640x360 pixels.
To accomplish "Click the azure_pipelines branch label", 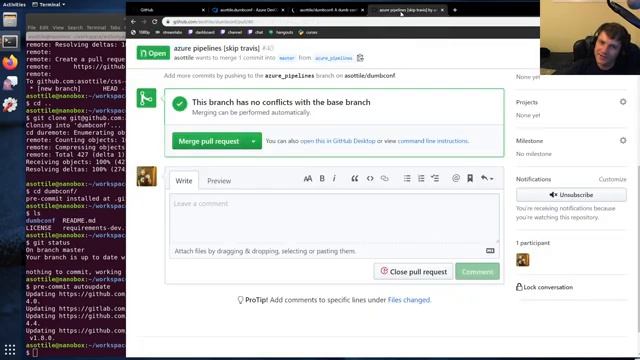I will click(333, 58).
